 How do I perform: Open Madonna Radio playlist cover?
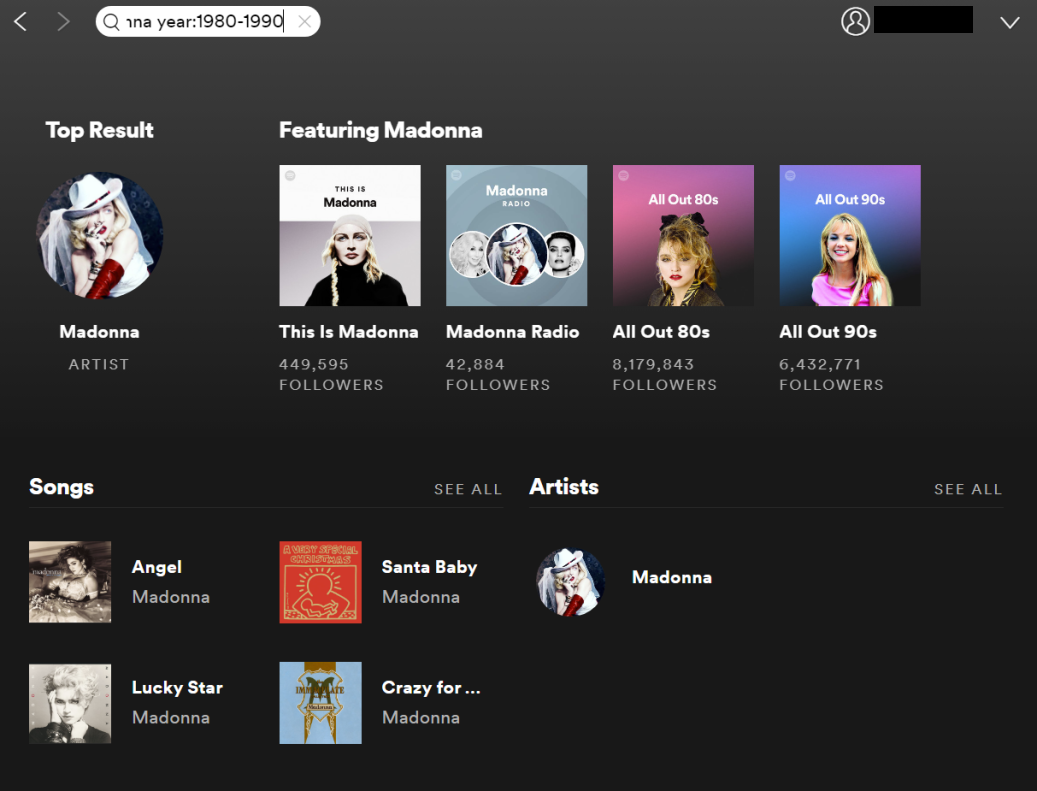tap(517, 235)
